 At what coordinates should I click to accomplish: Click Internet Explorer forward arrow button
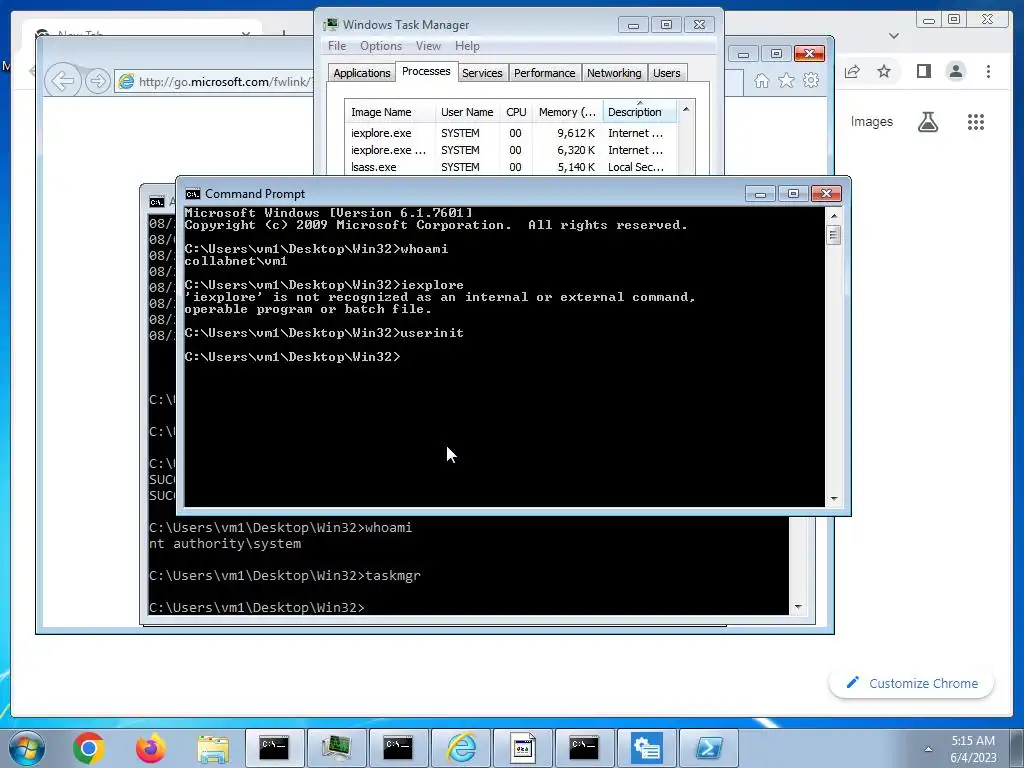(x=97, y=81)
